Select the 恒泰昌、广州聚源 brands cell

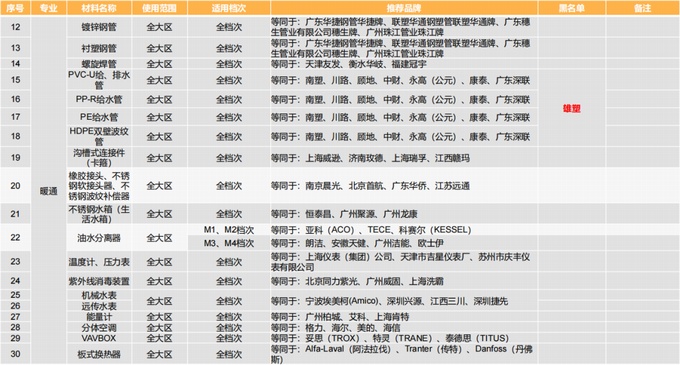point(403,214)
